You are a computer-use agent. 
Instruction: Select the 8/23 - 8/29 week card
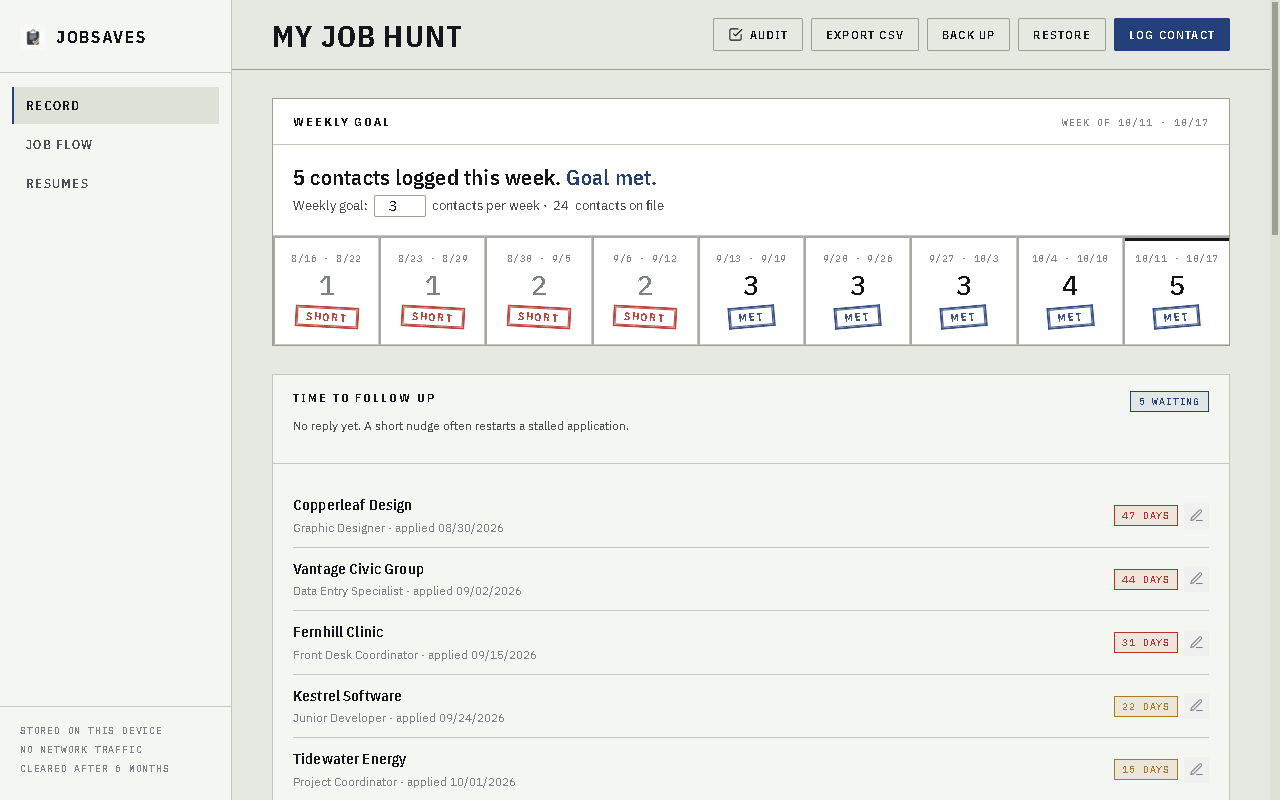pos(433,291)
